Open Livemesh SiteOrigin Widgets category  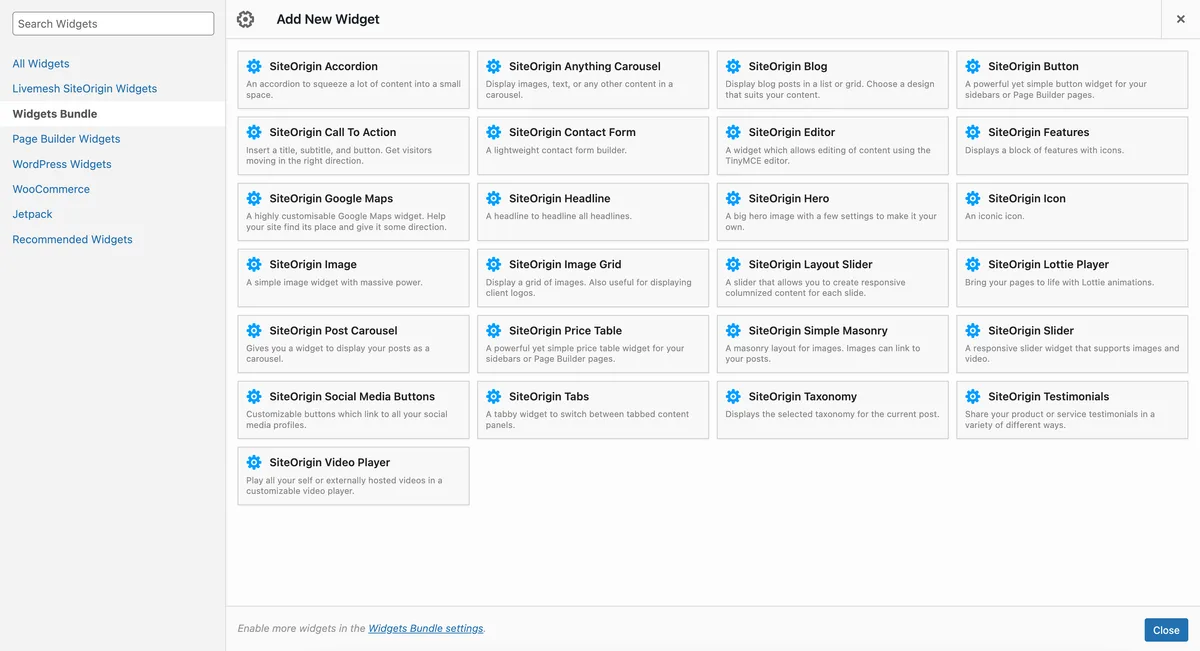85,89
